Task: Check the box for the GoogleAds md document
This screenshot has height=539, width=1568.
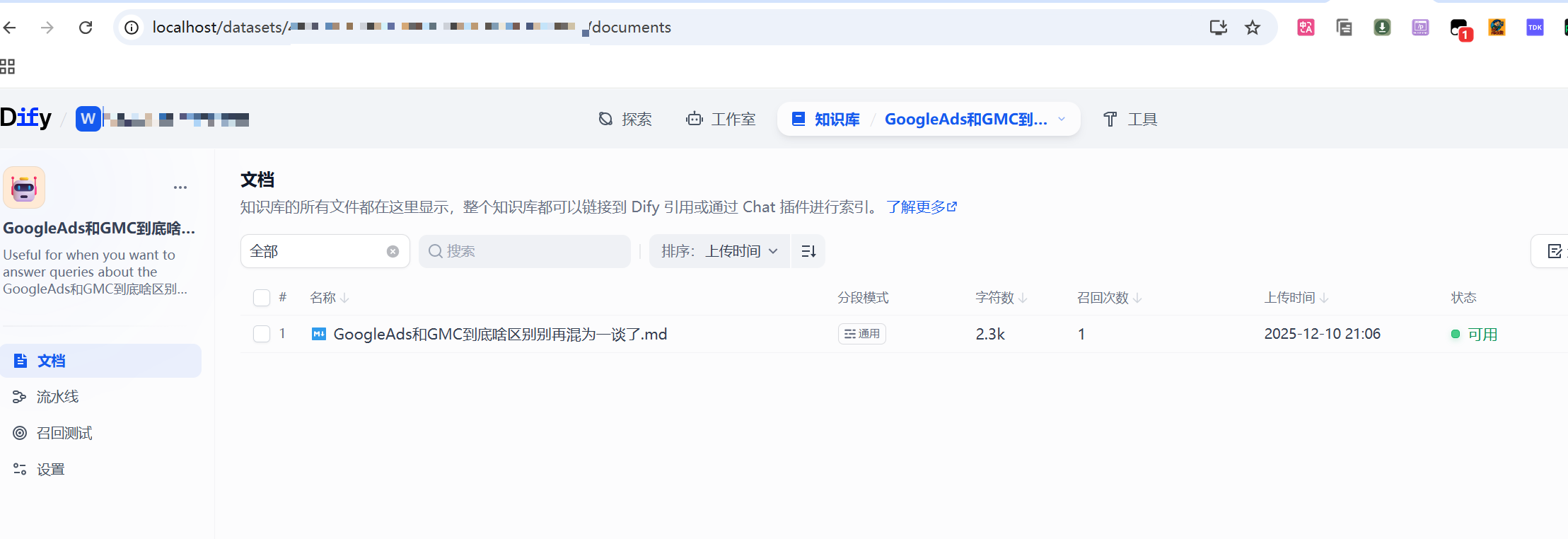Action: [x=262, y=334]
